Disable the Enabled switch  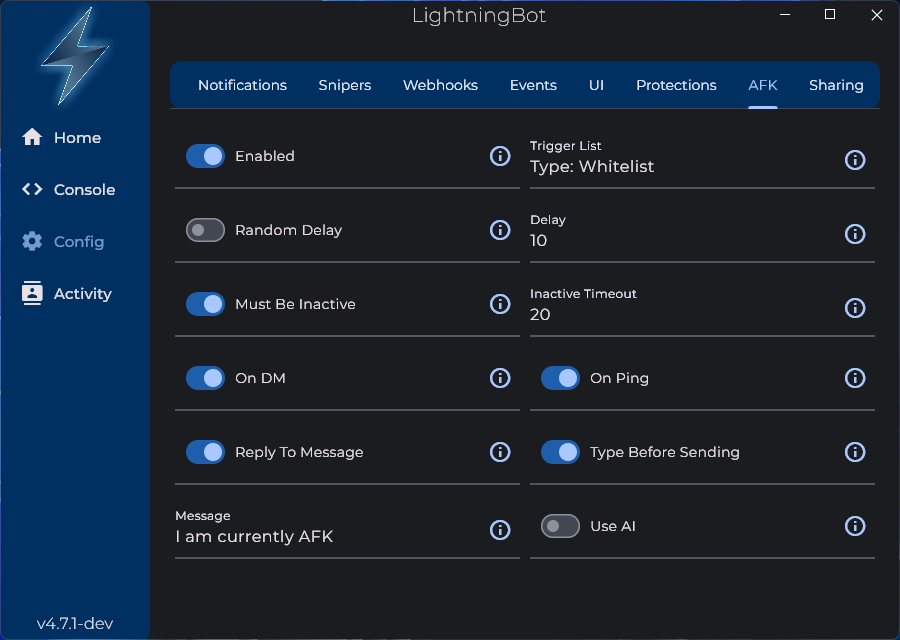205,156
